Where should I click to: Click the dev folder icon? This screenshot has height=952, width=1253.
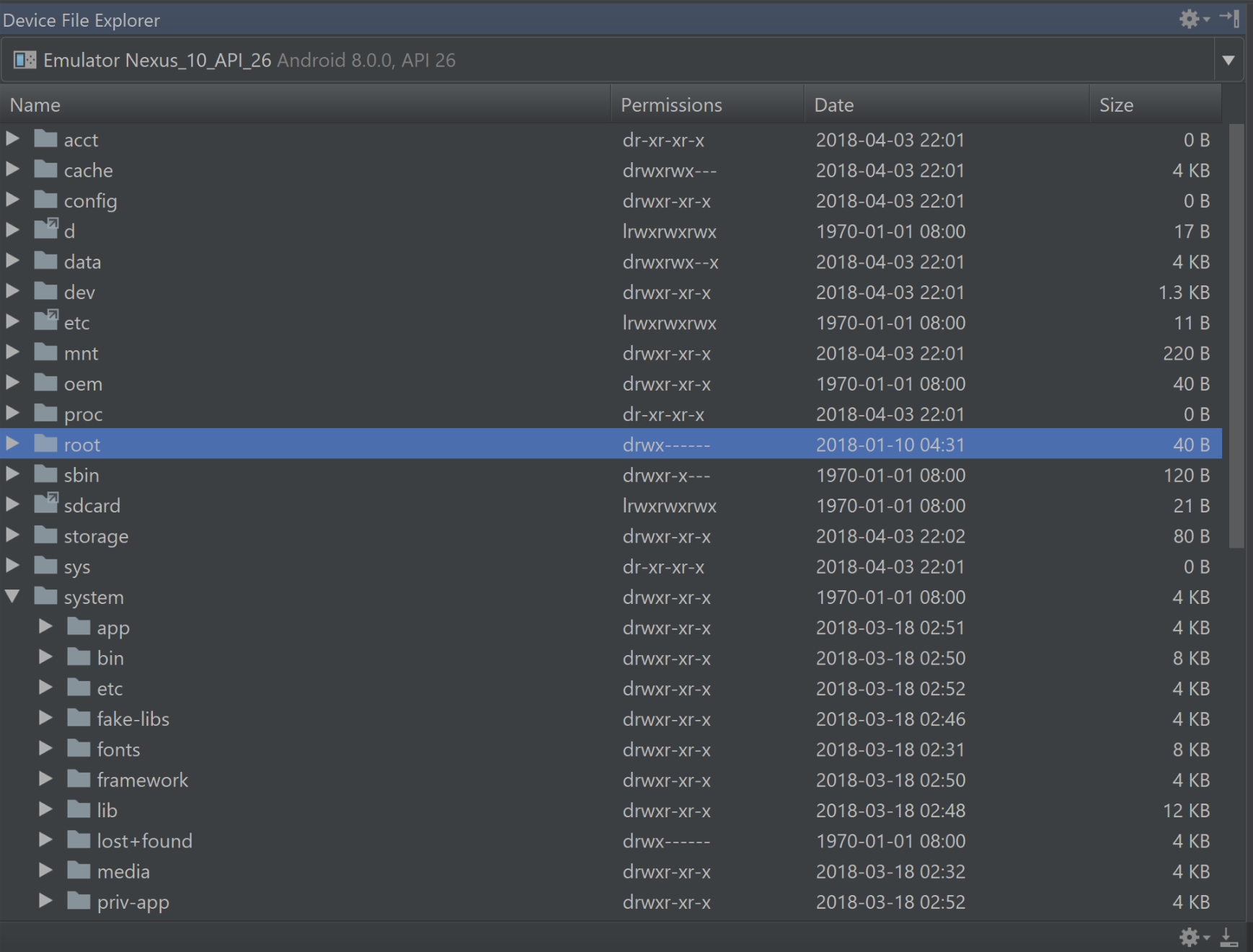tap(45, 291)
